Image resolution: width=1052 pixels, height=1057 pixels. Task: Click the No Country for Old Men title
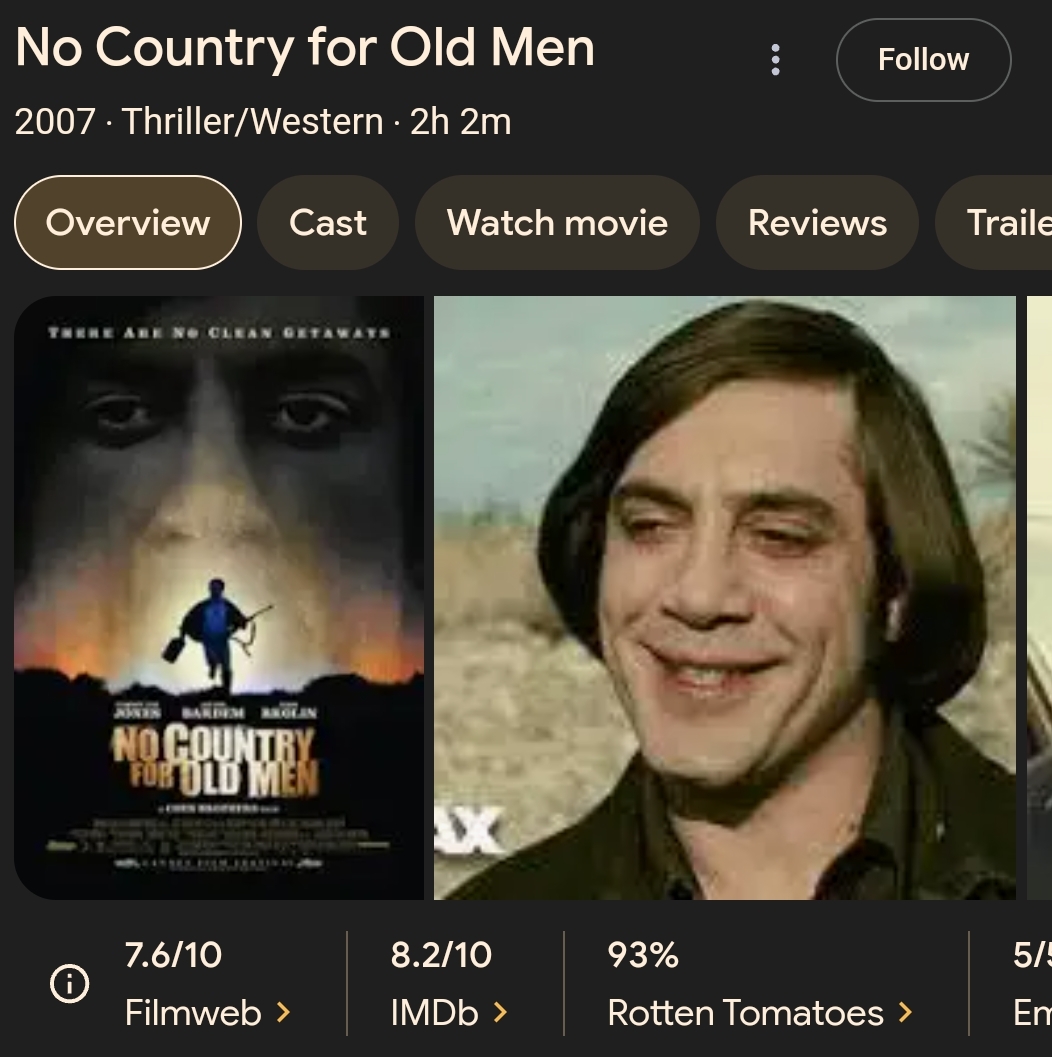[x=305, y=48]
